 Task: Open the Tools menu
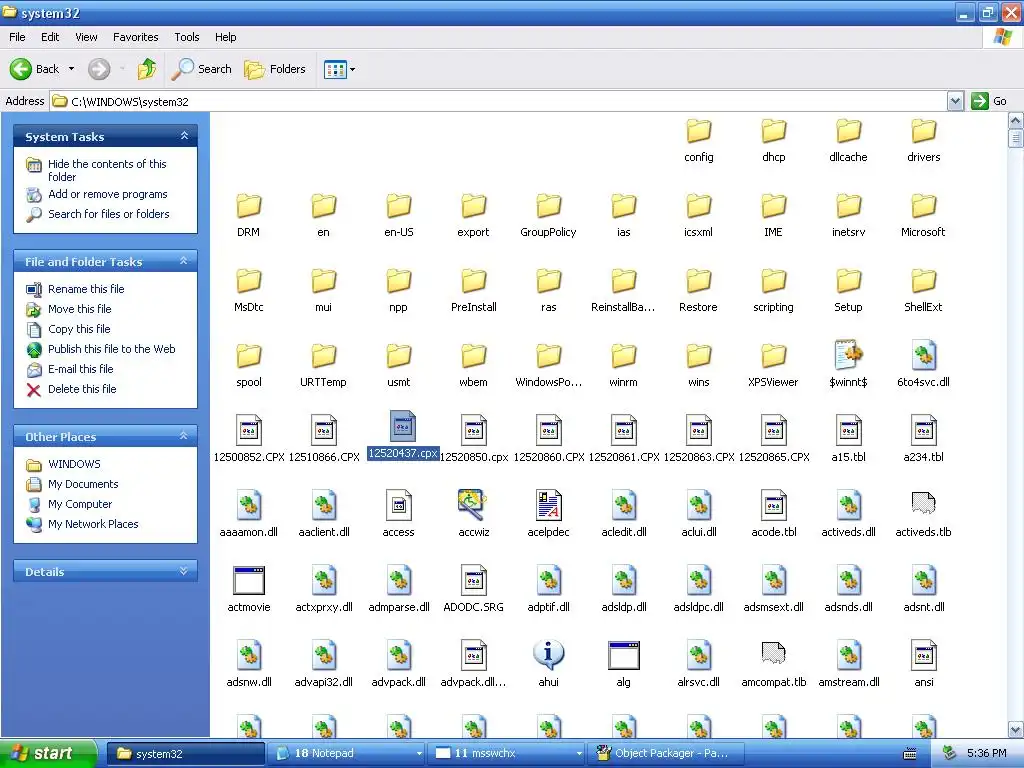tap(187, 37)
